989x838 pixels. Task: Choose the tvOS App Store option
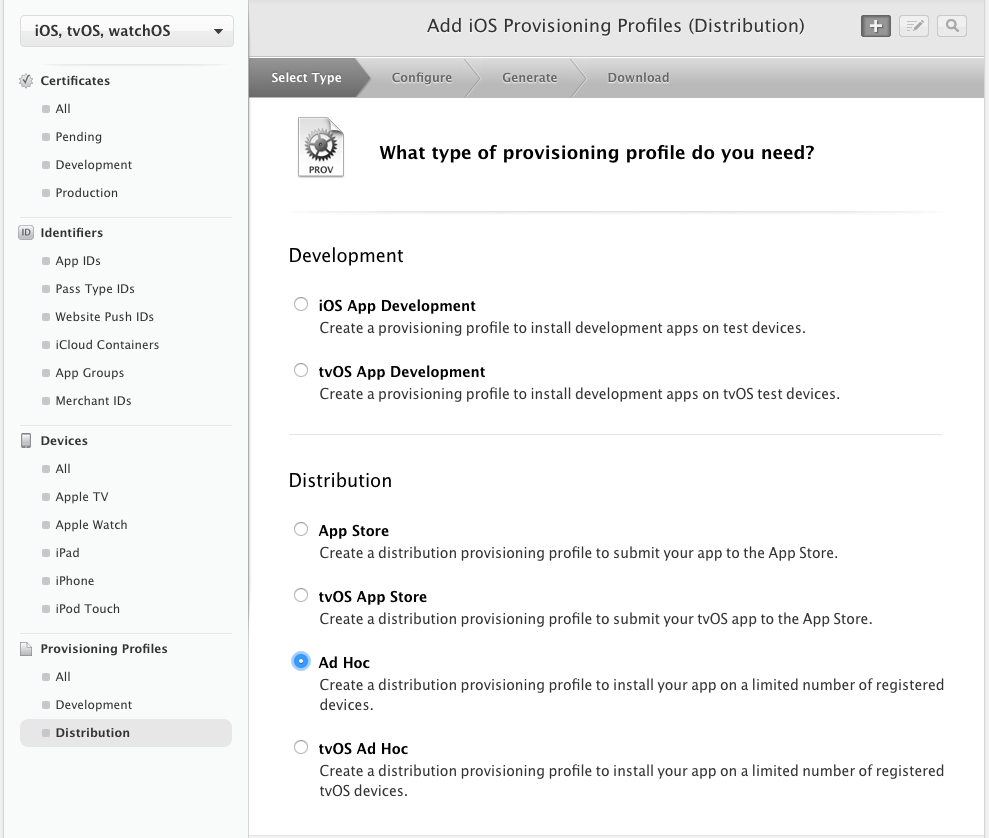[301, 596]
